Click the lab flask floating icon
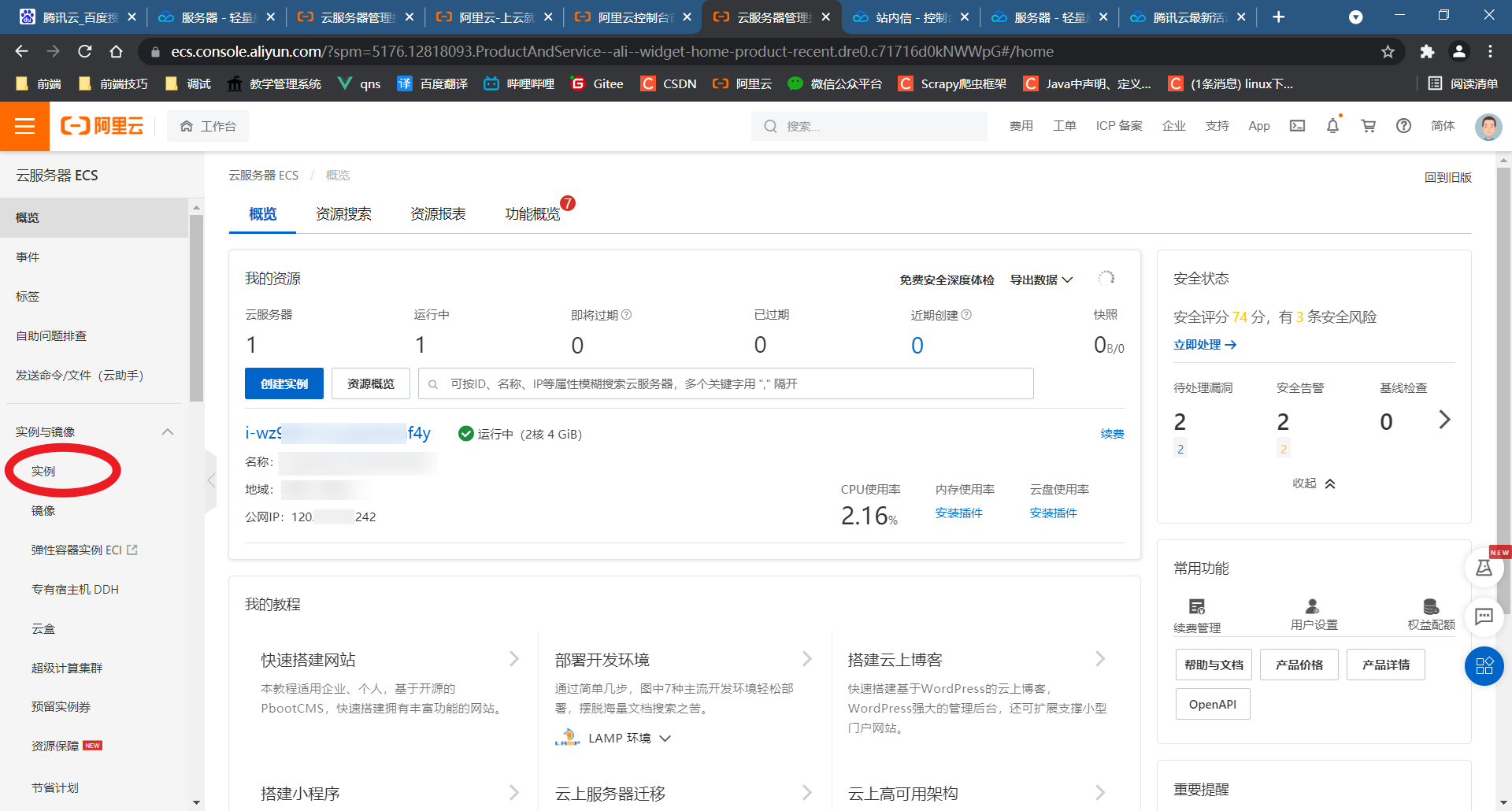The width and height of the screenshot is (1512, 811). (x=1484, y=568)
